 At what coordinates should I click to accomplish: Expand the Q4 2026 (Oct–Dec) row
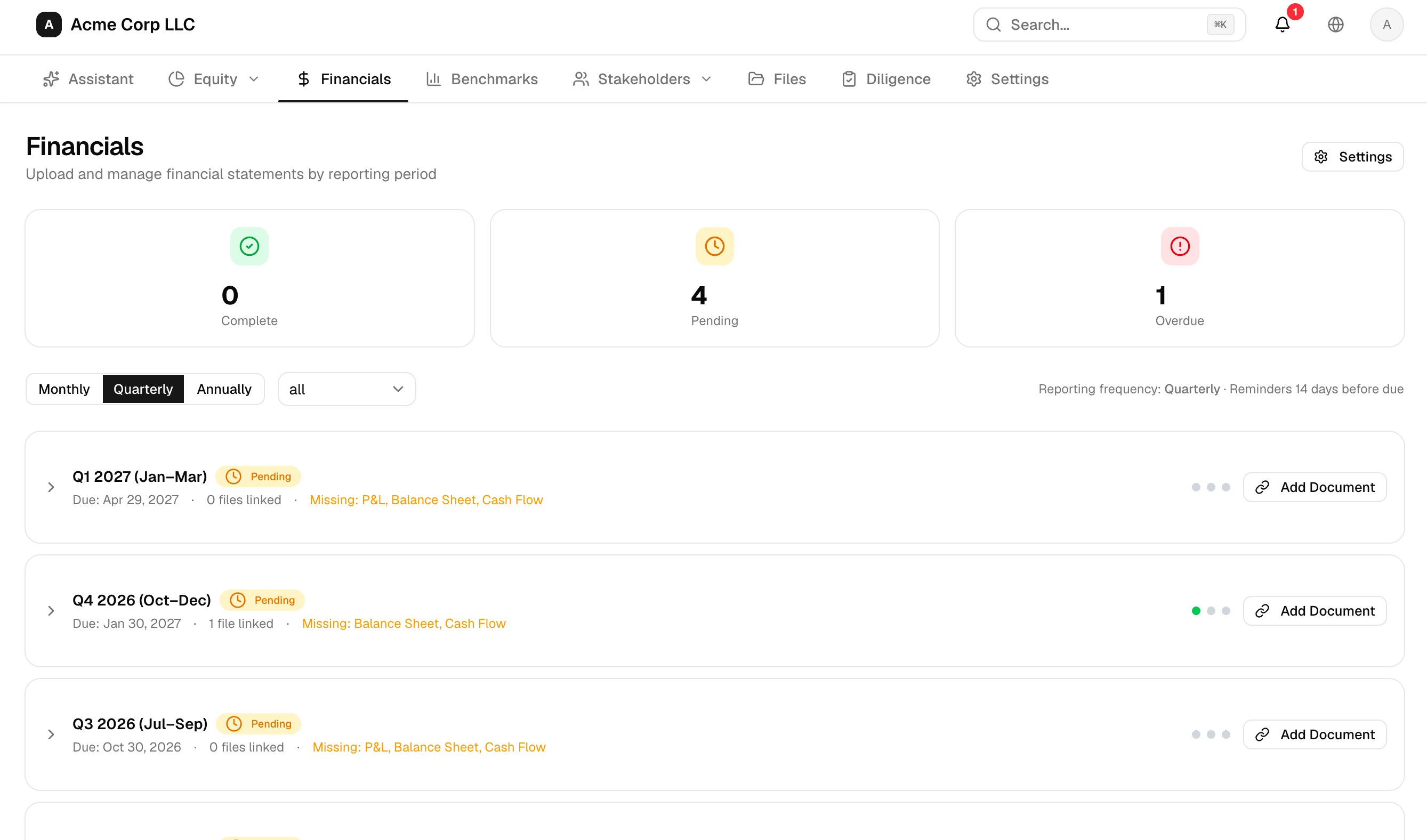tap(51, 611)
